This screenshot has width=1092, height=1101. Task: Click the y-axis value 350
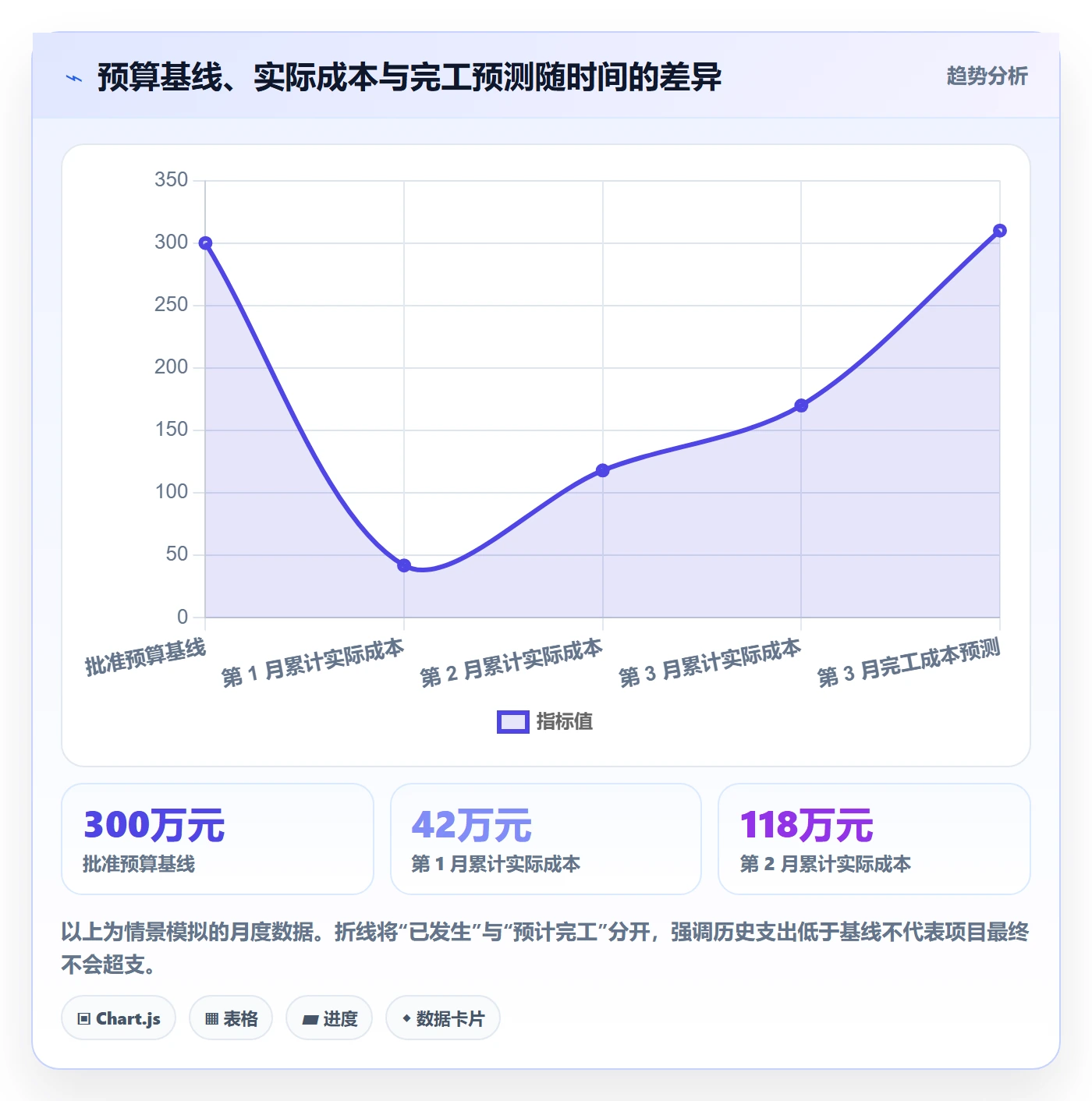(172, 180)
